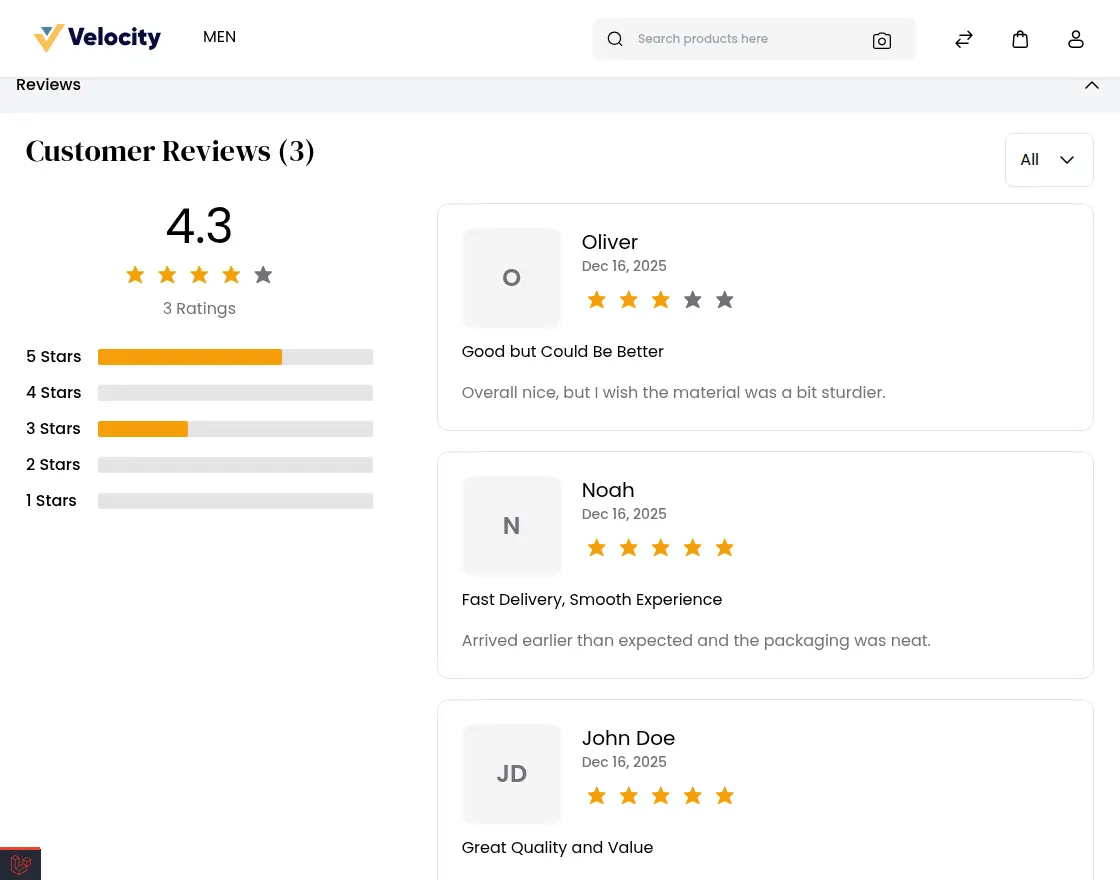
Task: Open the MEN menu
Action: point(219,37)
